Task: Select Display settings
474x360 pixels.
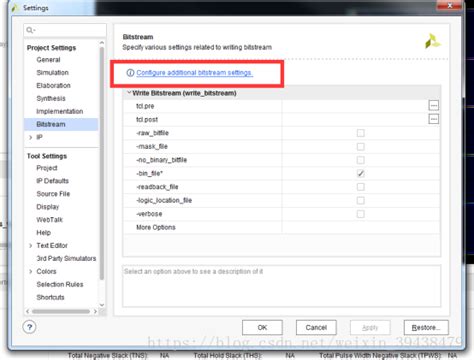Action: pyautogui.click(x=47, y=207)
